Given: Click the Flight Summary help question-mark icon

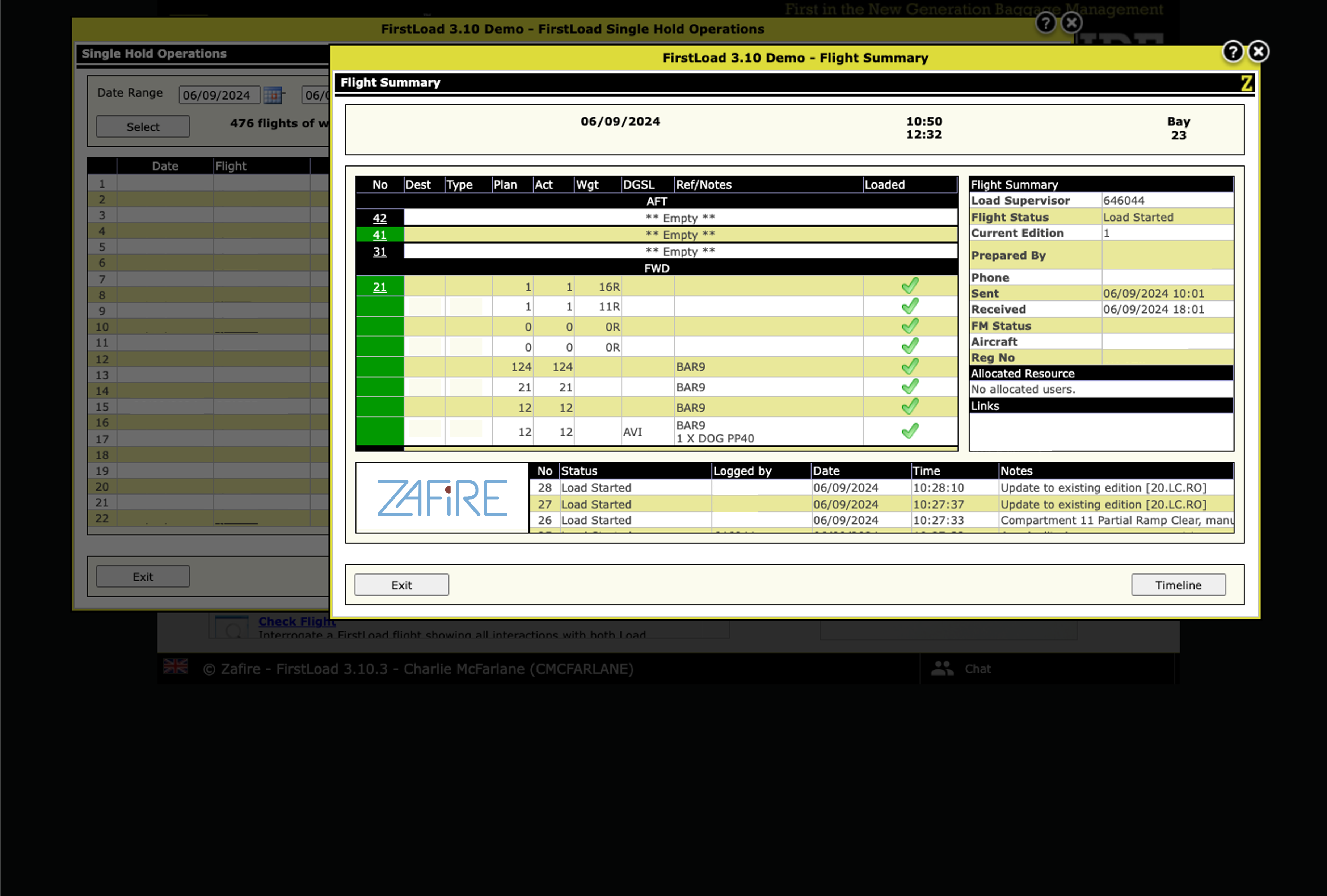Looking at the screenshot, I should pyautogui.click(x=1233, y=52).
